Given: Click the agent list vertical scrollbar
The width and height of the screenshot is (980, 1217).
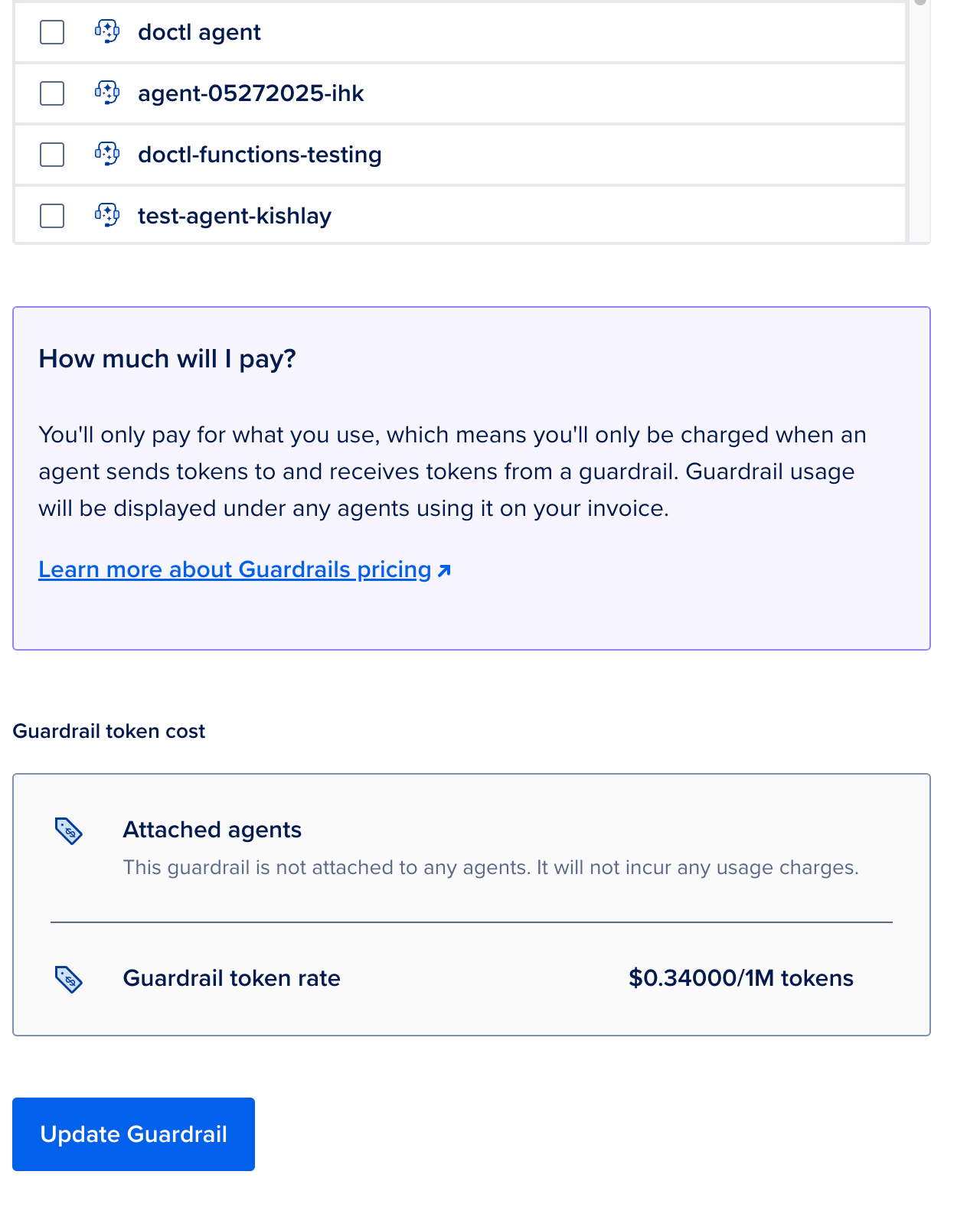Looking at the screenshot, I should tap(920, 121).
